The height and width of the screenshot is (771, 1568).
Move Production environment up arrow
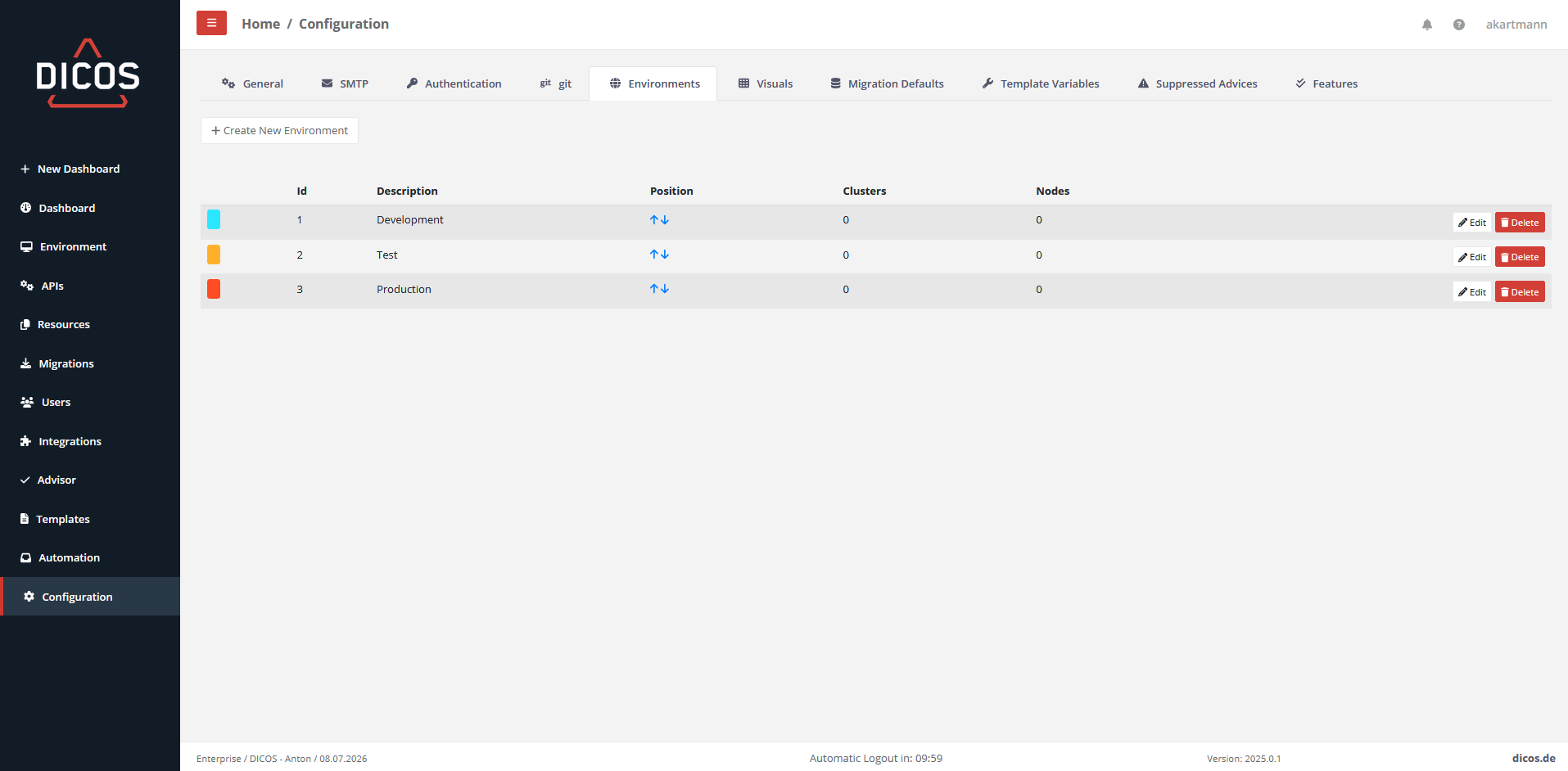pos(654,289)
